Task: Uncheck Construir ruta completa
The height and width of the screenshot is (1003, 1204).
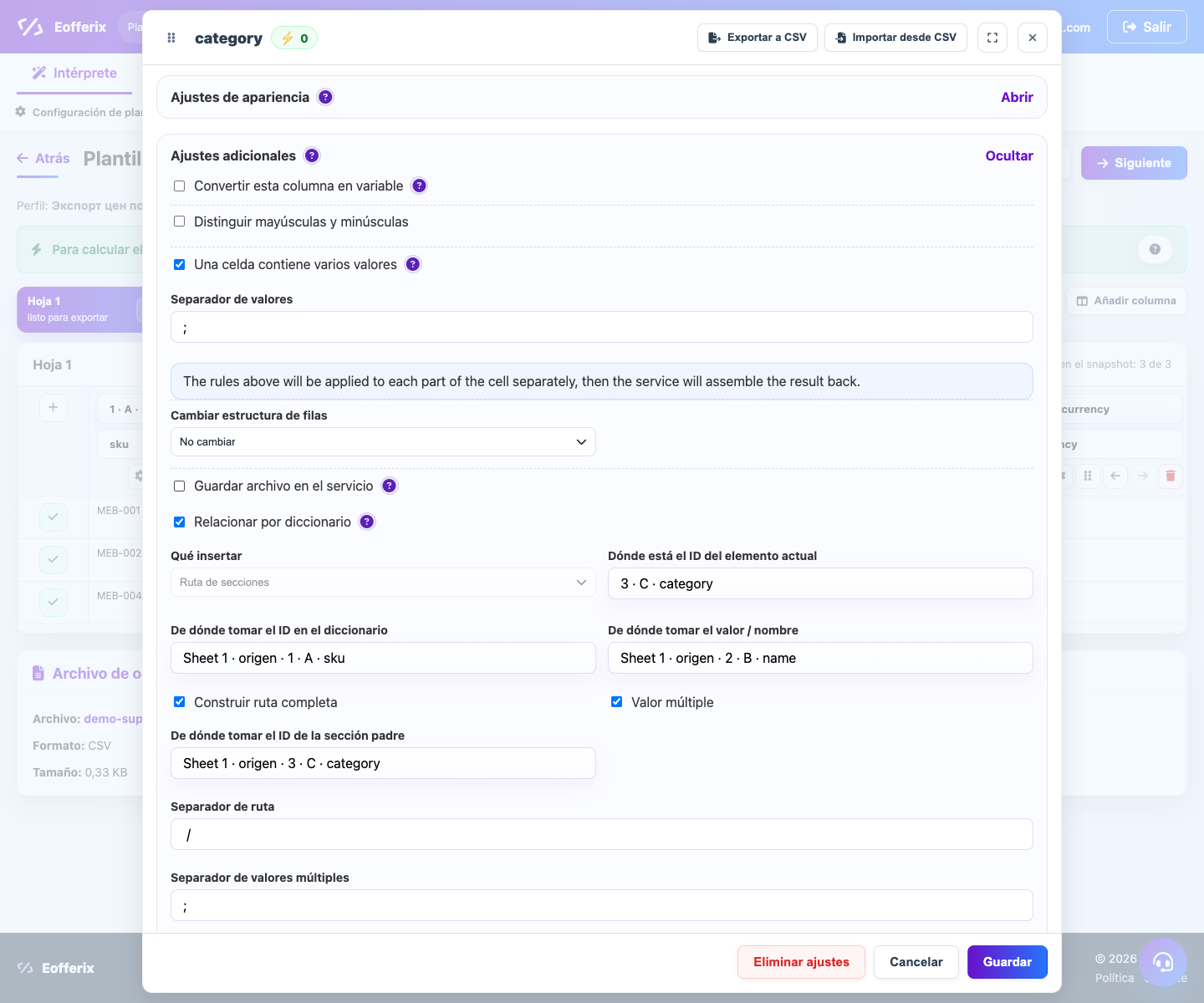Action: [x=179, y=702]
